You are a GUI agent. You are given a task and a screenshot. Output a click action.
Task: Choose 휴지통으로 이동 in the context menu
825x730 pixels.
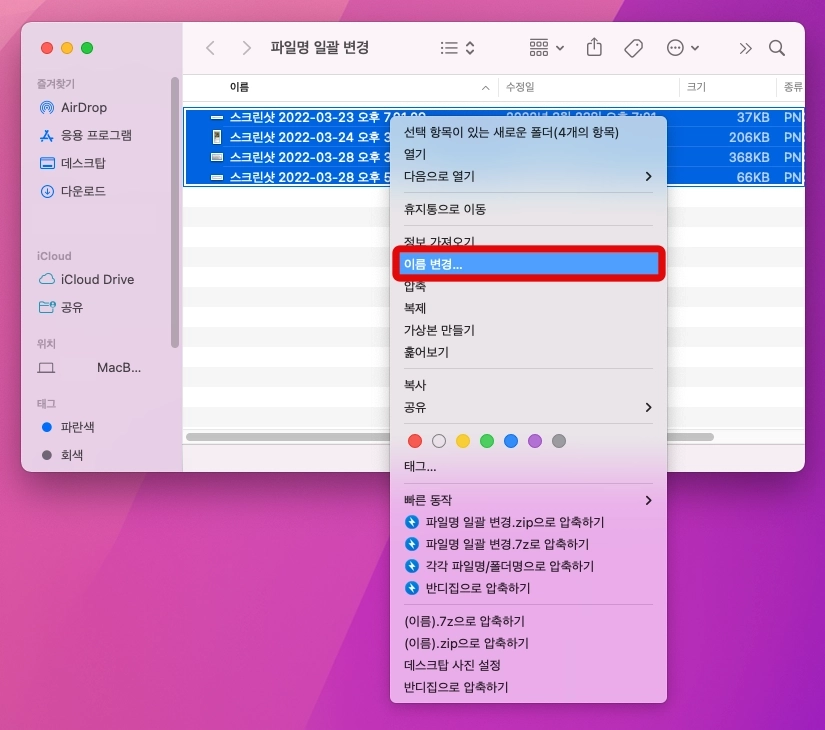(x=528, y=209)
